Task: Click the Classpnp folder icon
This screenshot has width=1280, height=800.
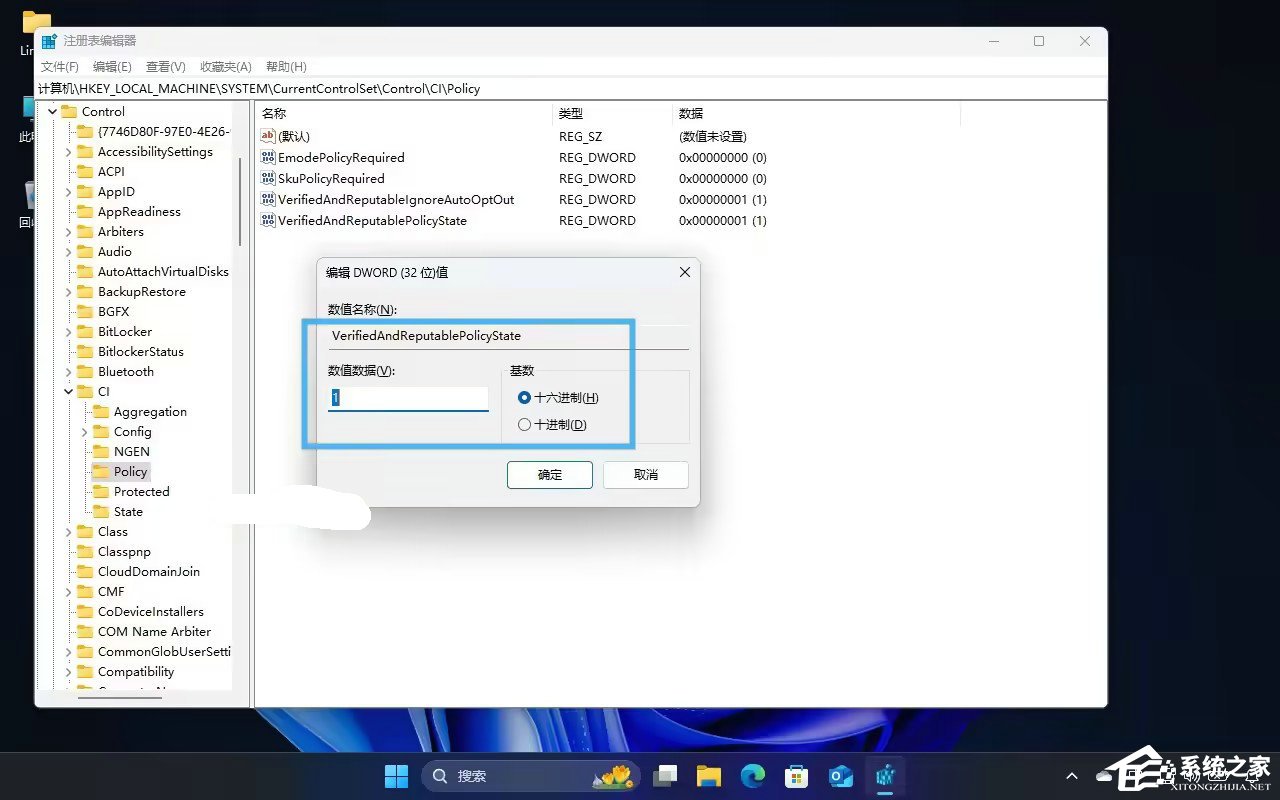Action: coord(85,551)
